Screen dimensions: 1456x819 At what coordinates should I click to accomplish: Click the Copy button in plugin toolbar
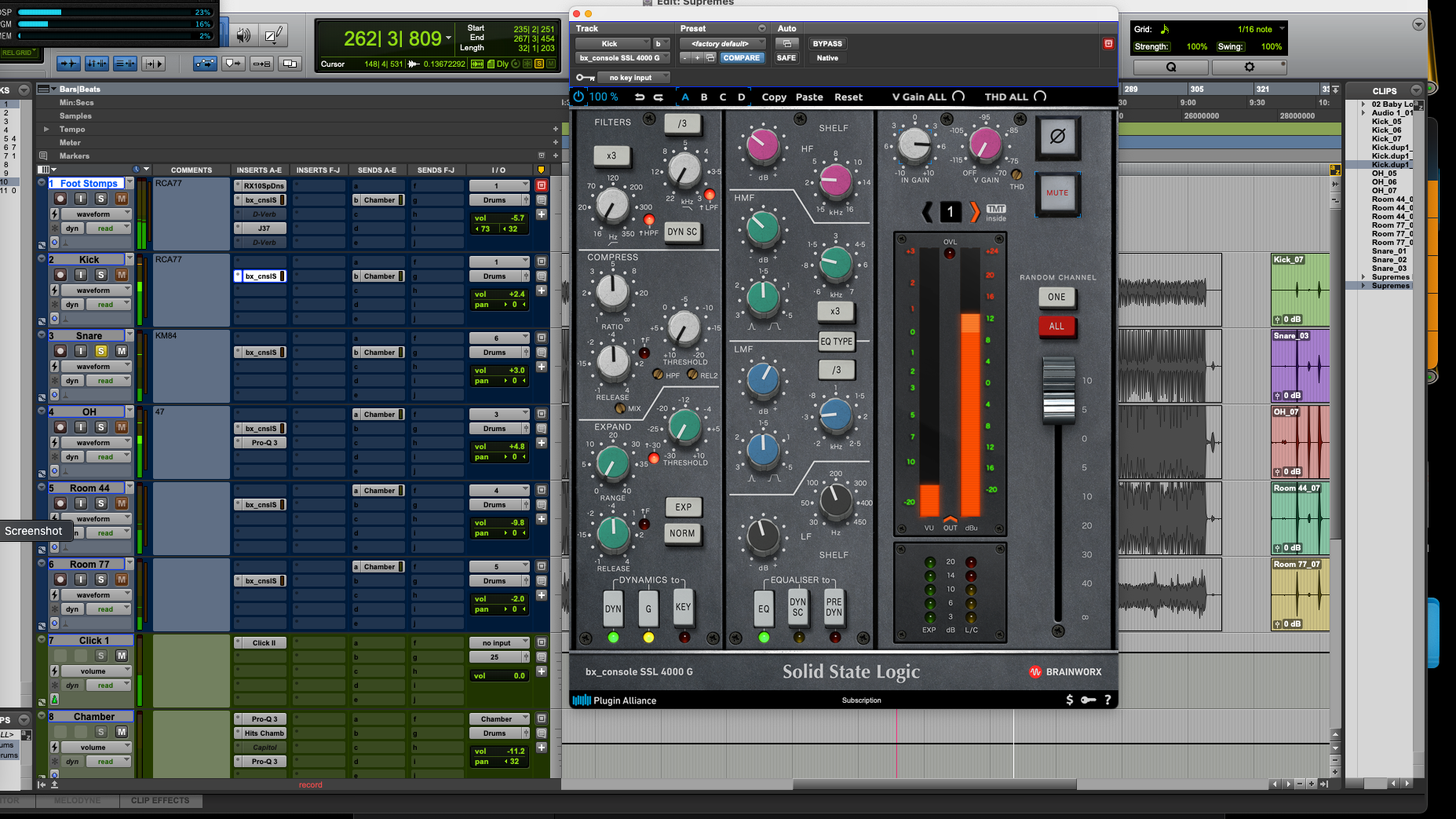(x=774, y=97)
